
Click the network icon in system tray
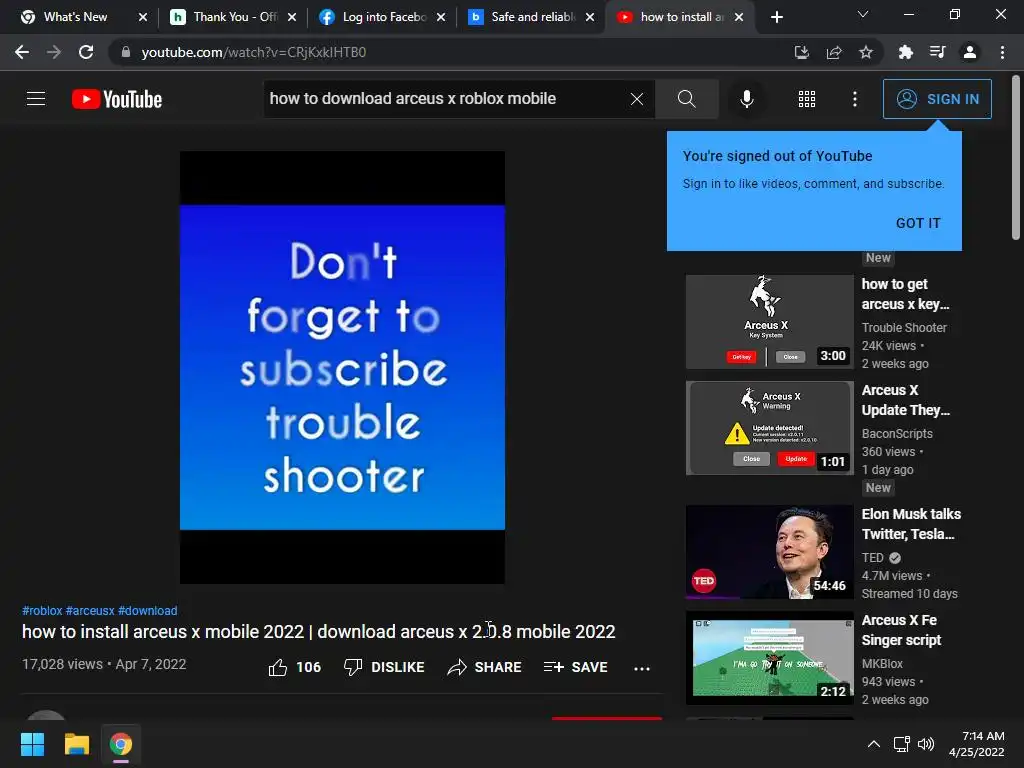(902, 744)
